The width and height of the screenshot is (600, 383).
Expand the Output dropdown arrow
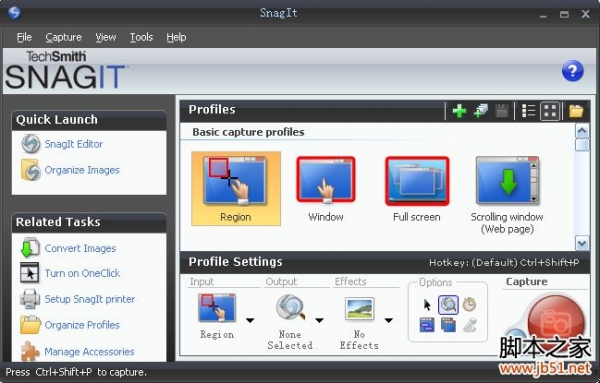coord(320,320)
